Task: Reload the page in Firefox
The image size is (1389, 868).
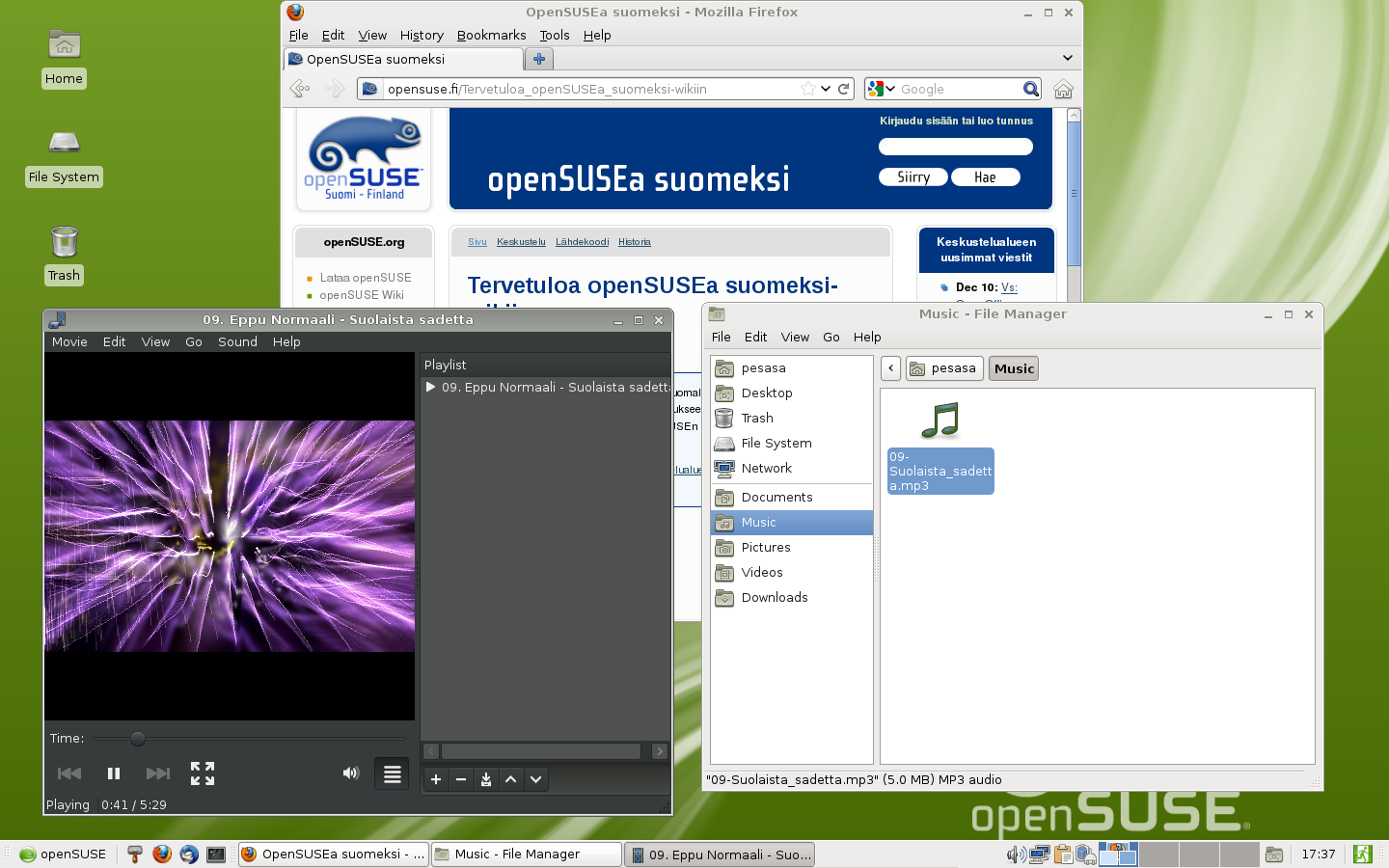Action: click(x=844, y=89)
